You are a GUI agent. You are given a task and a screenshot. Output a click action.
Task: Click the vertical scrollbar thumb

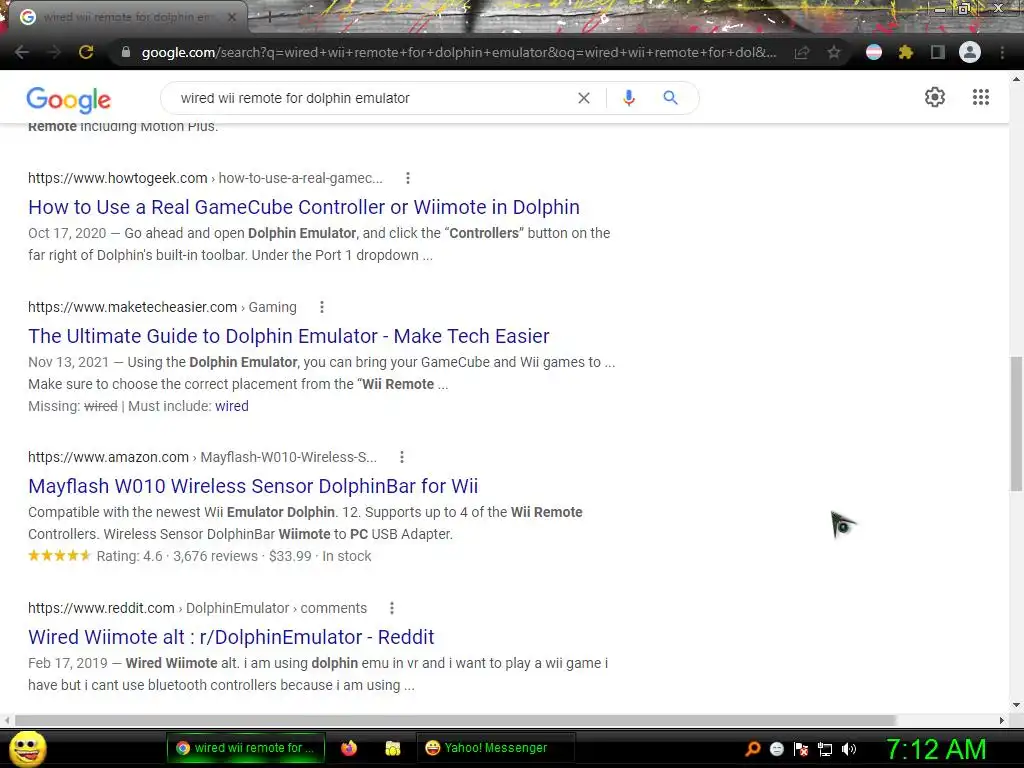tap(1016, 423)
